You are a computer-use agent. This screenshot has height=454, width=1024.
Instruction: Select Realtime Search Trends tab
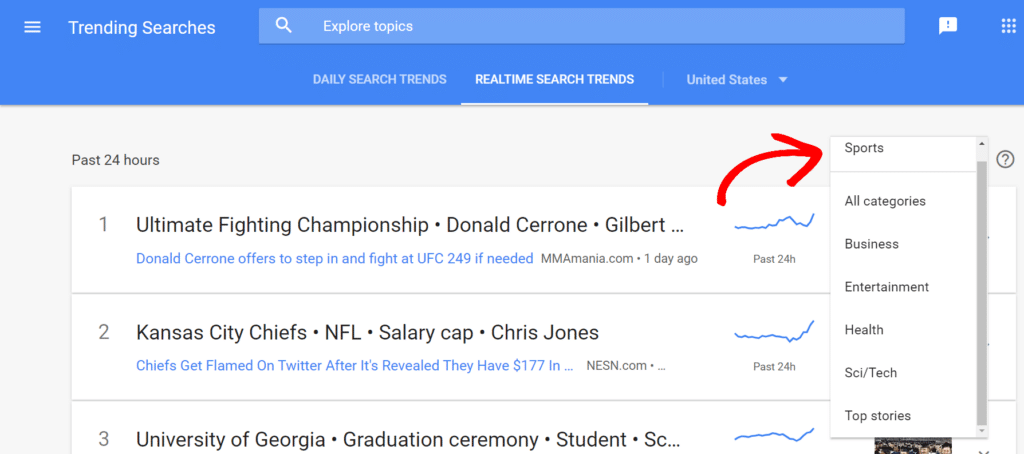(x=554, y=80)
